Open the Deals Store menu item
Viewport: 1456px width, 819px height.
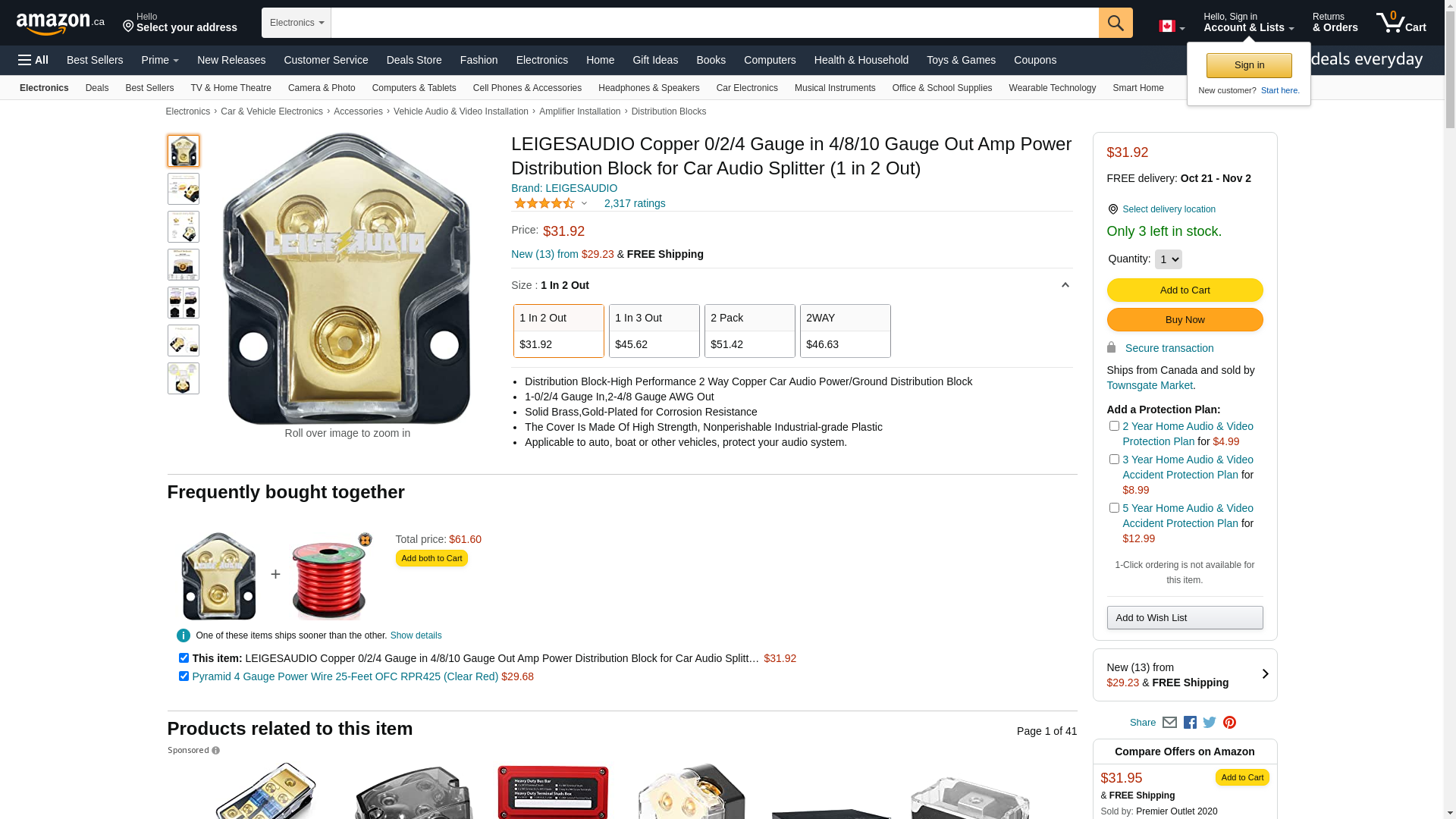[x=413, y=60]
